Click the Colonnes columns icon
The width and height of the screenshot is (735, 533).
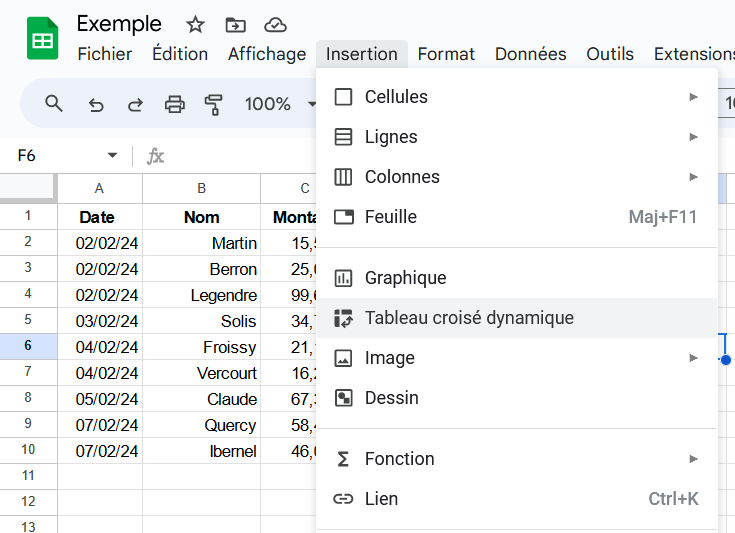[x=343, y=177]
